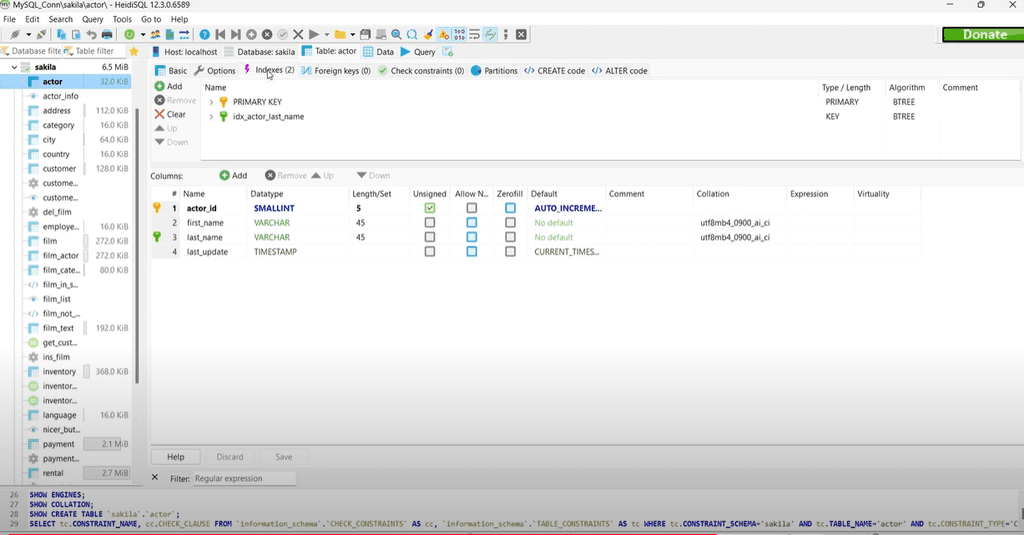Screen dimensions: 1024x535
Task: Click the Help button
Action: pyautogui.click(x=175, y=457)
